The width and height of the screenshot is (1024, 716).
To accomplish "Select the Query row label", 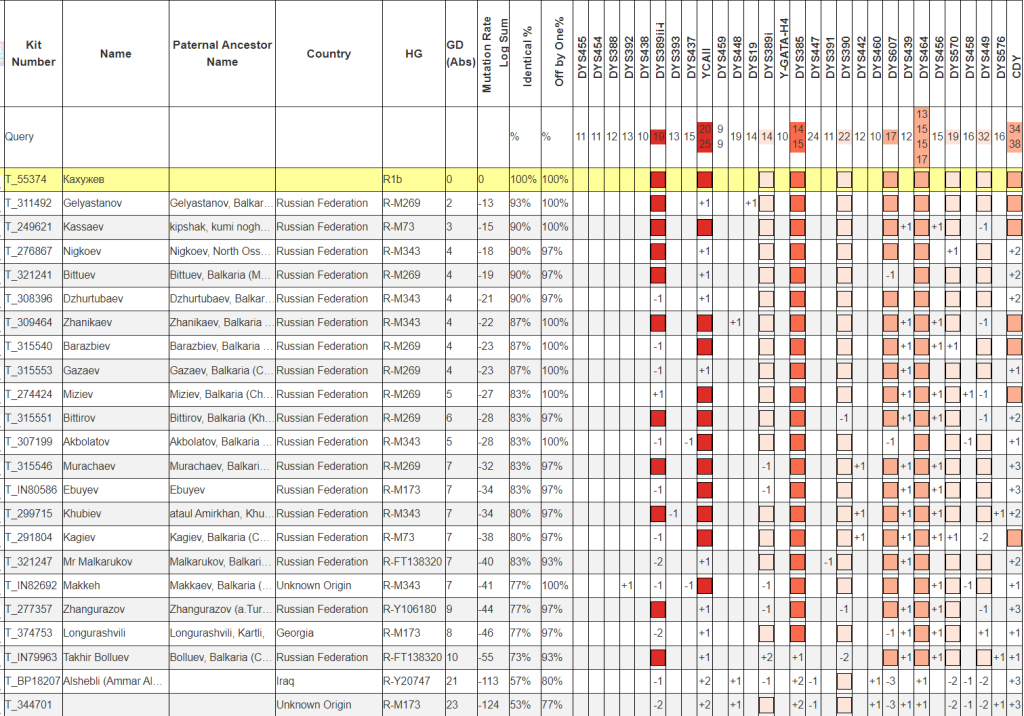I will [20, 137].
